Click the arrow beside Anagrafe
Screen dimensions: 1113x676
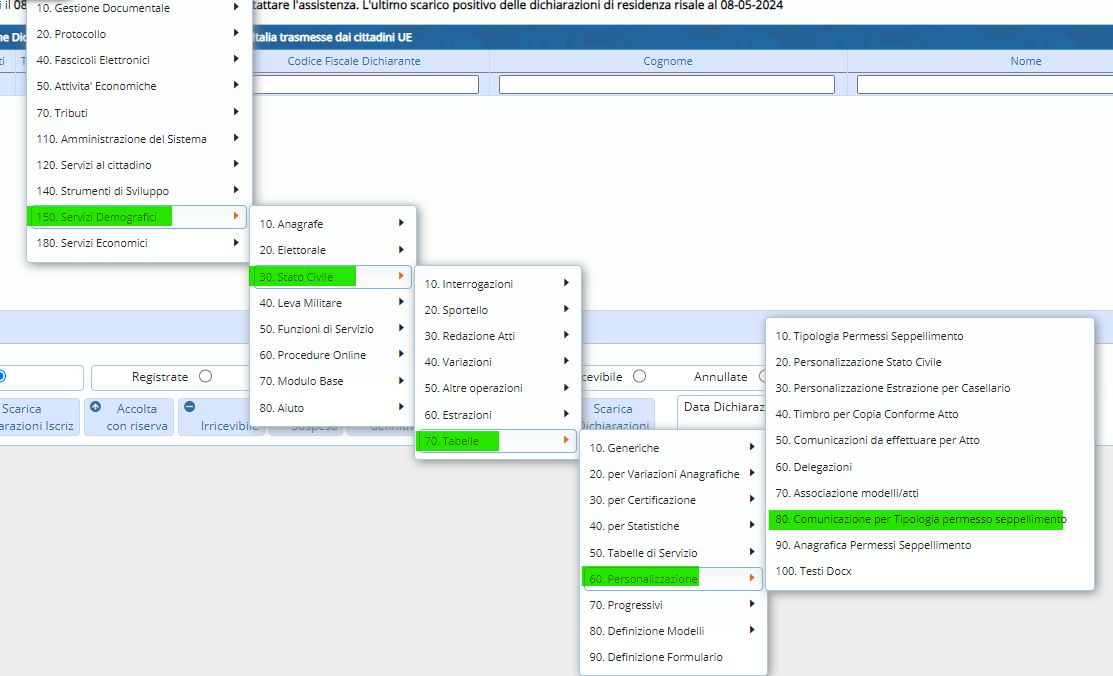pyautogui.click(x=400, y=224)
